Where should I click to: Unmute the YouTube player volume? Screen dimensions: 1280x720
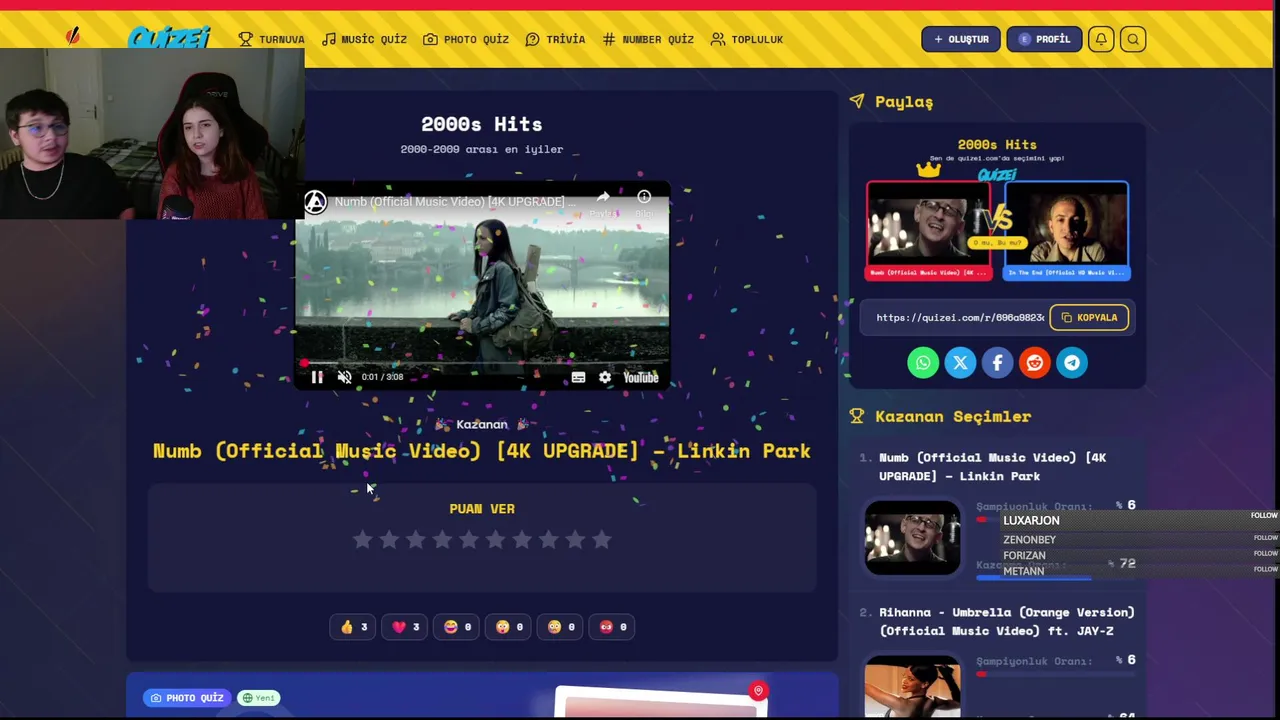pos(344,377)
